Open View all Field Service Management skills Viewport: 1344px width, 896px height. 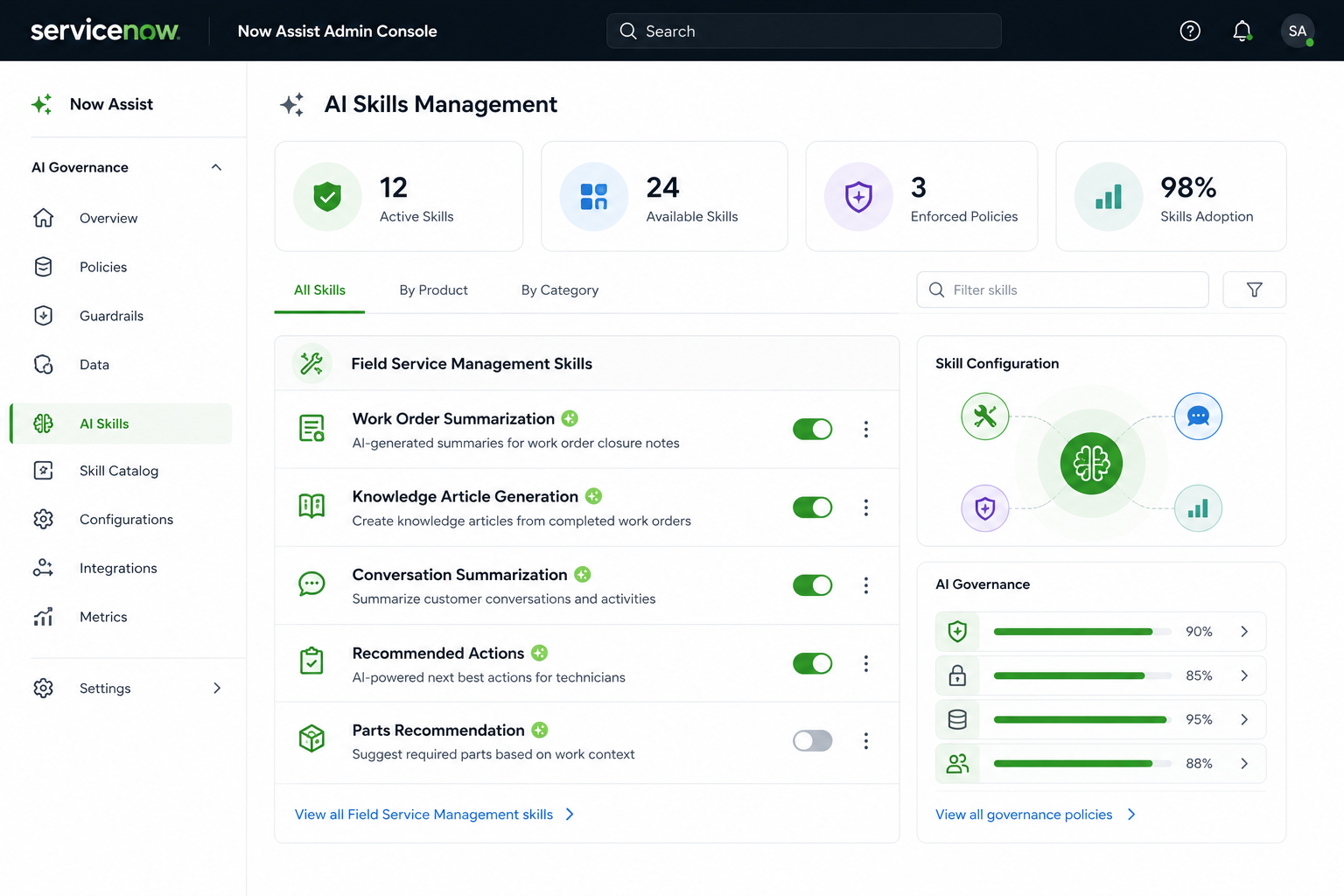click(435, 815)
